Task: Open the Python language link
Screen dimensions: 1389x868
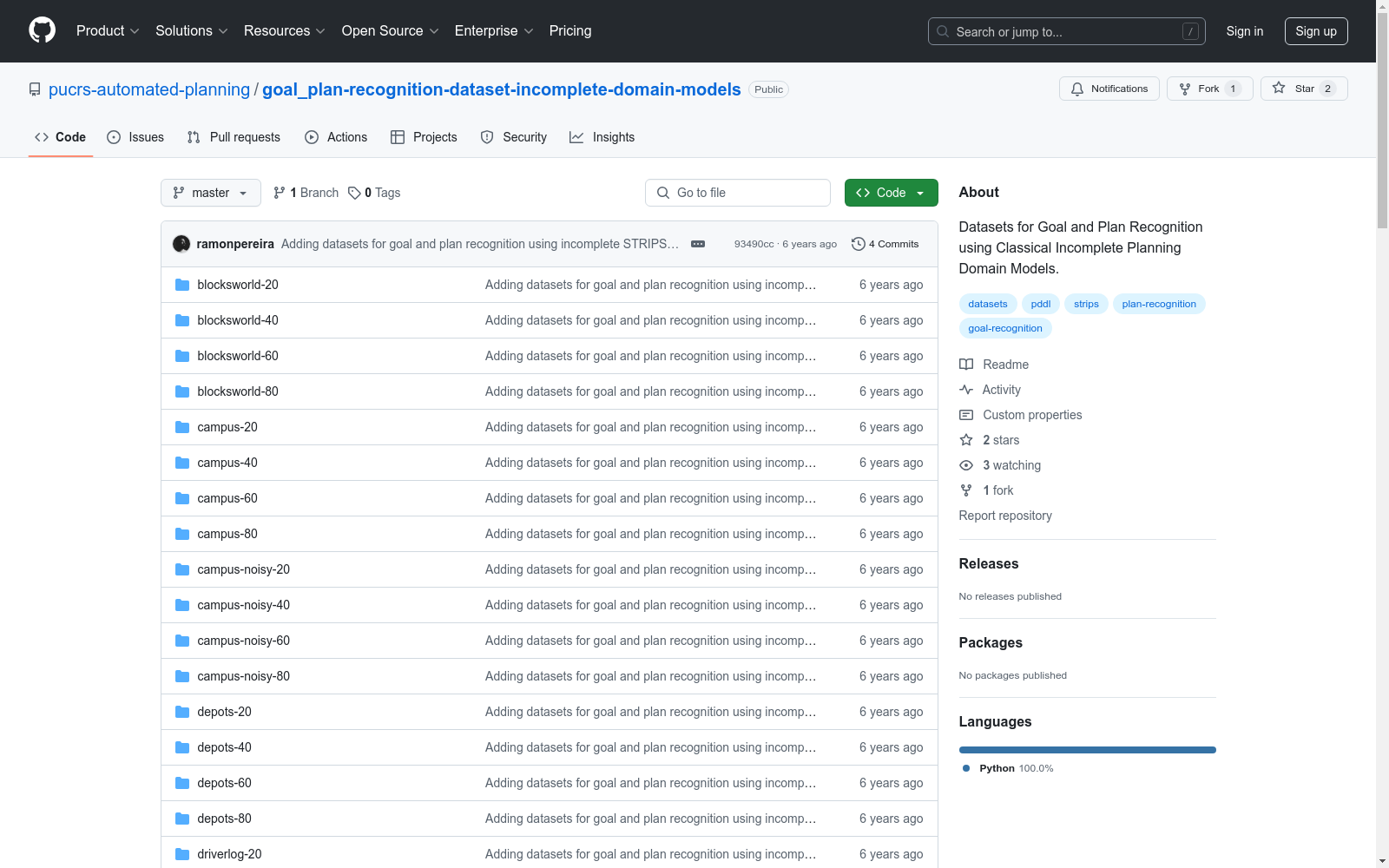Action: pyautogui.click(x=1008, y=768)
